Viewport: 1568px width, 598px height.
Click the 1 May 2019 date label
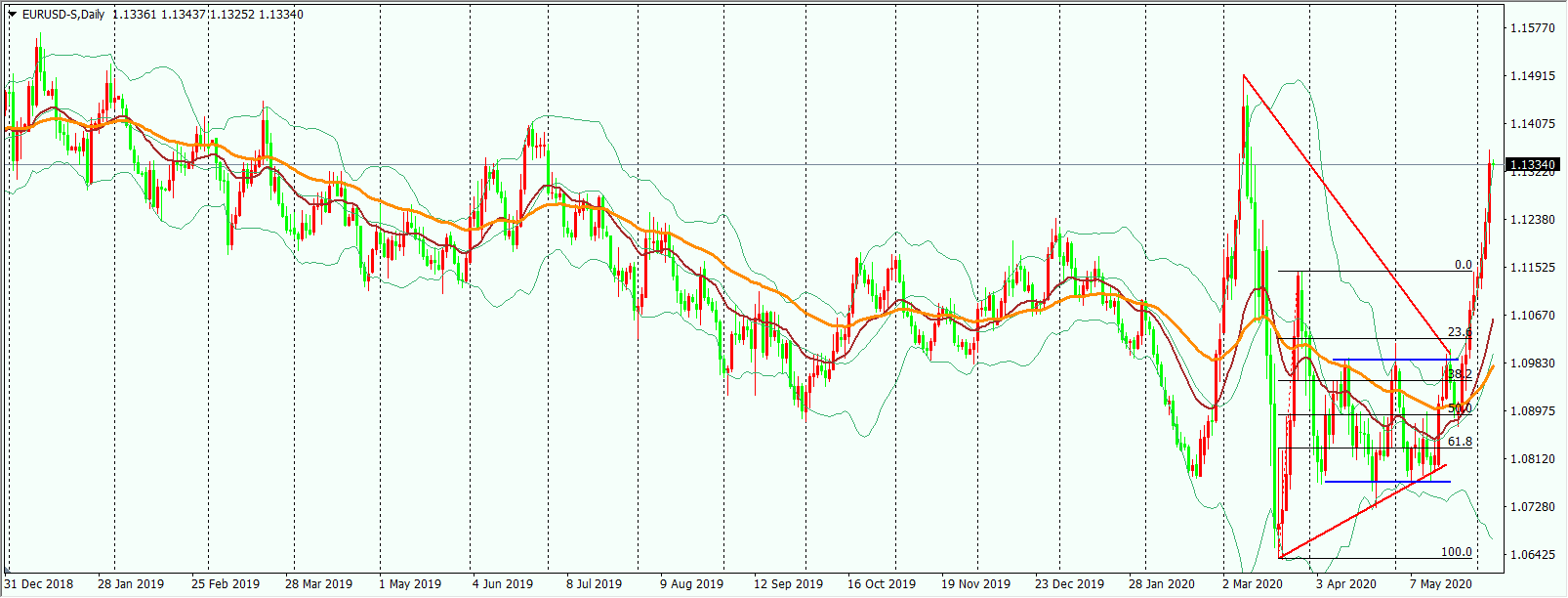point(410,584)
